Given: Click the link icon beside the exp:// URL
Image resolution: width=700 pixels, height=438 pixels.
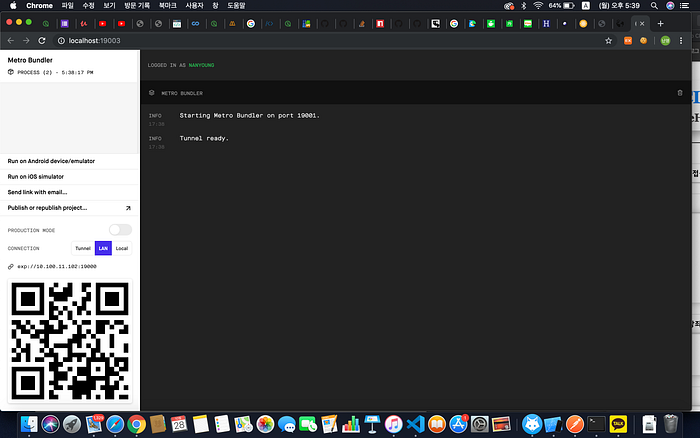Looking at the screenshot, I should click(x=11, y=267).
